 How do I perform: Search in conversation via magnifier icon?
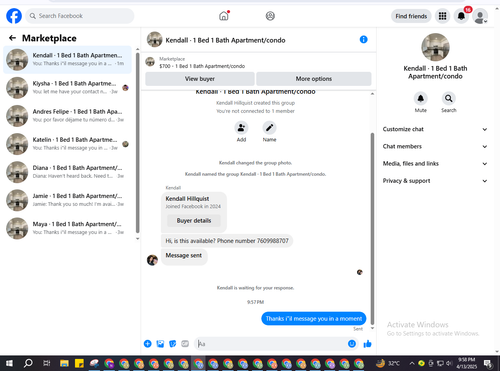(x=449, y=99)
